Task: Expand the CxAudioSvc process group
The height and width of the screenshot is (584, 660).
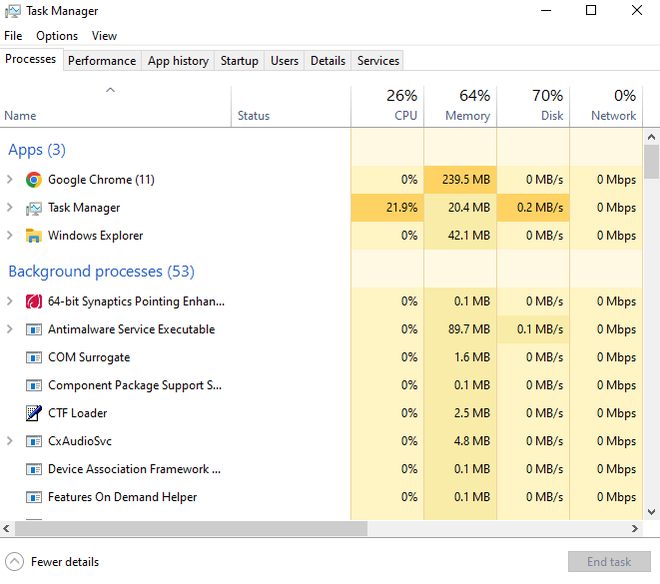Action: tap(10, 441)
